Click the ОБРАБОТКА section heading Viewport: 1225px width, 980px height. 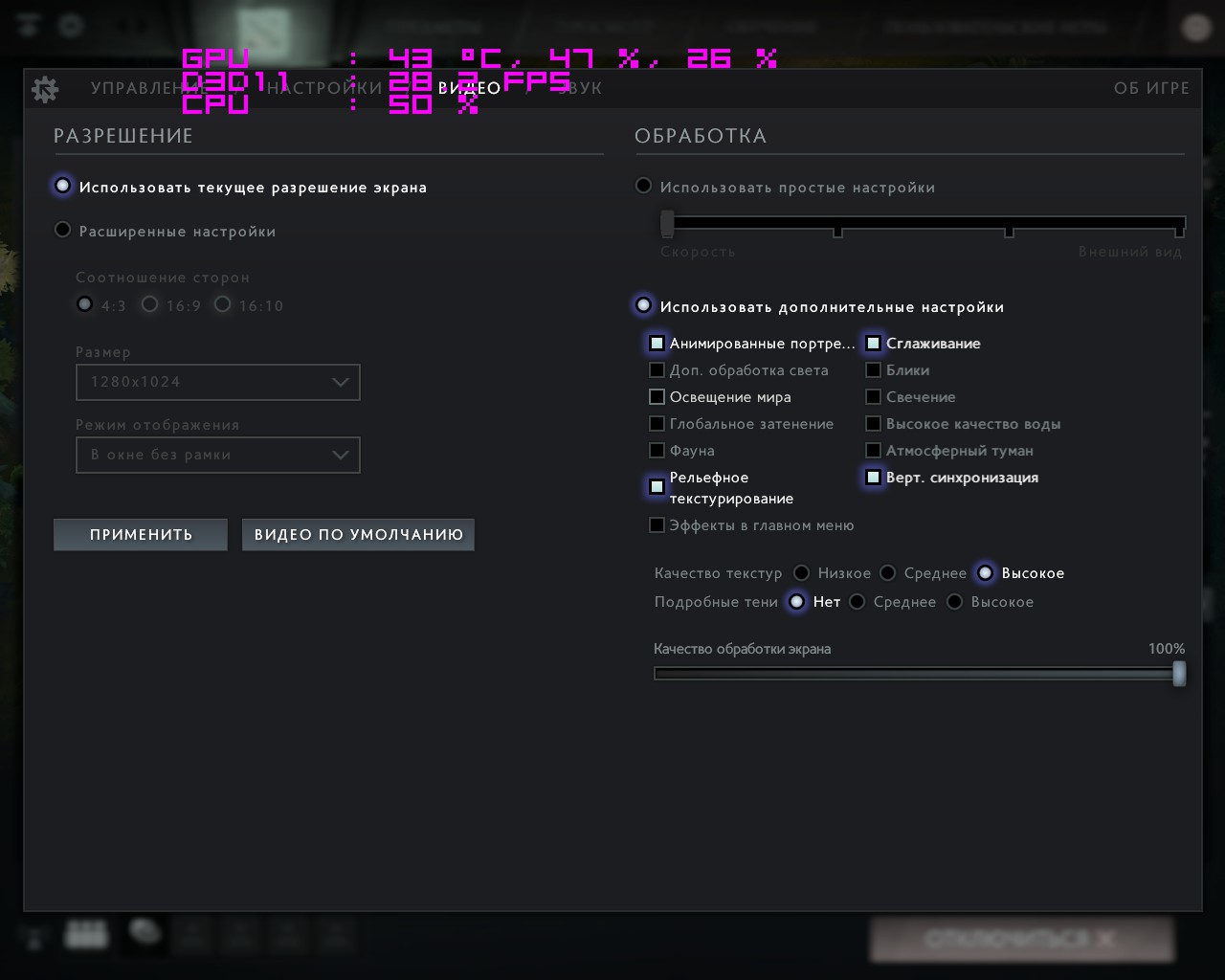pos(701,136)
